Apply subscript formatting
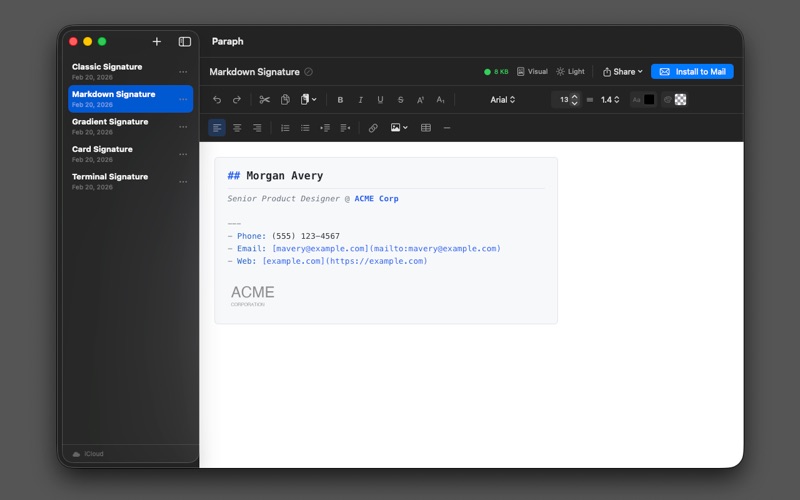 (440, 100)
